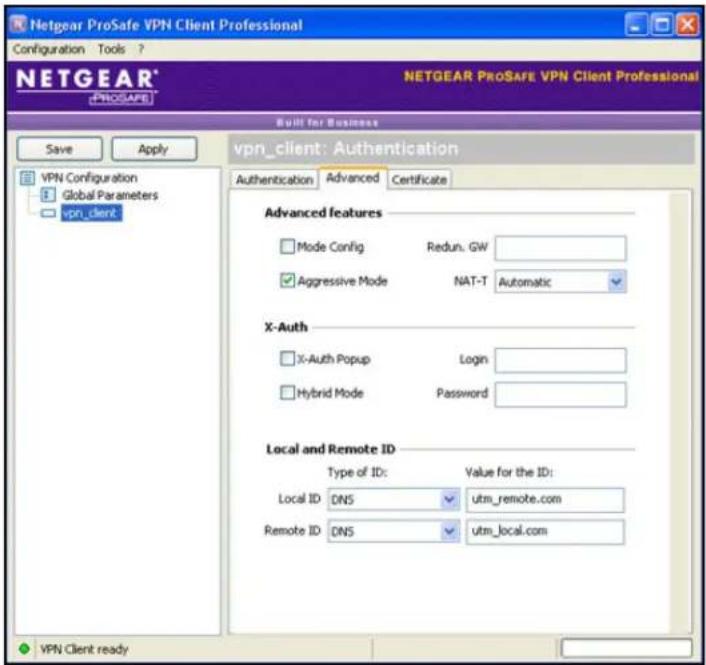Open the Tools menu

[111, 49]
